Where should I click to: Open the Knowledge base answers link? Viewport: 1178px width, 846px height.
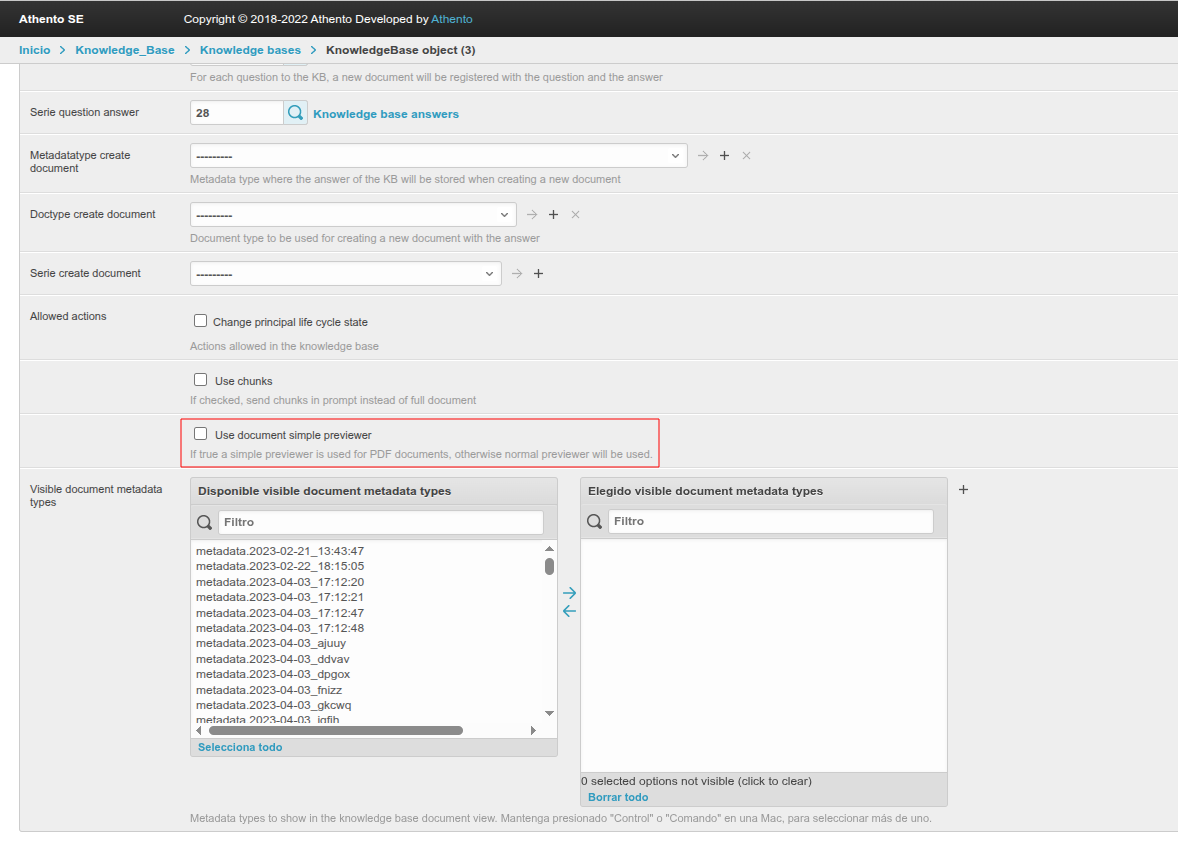point(386,114)
